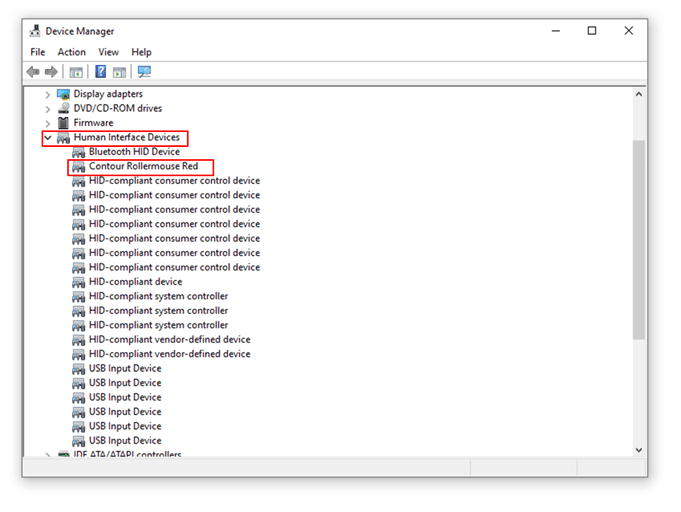Click the Display adapters category icon
The height and width of the screenshot is (512, 681).
pyautogui.click(x=64, y=94)
